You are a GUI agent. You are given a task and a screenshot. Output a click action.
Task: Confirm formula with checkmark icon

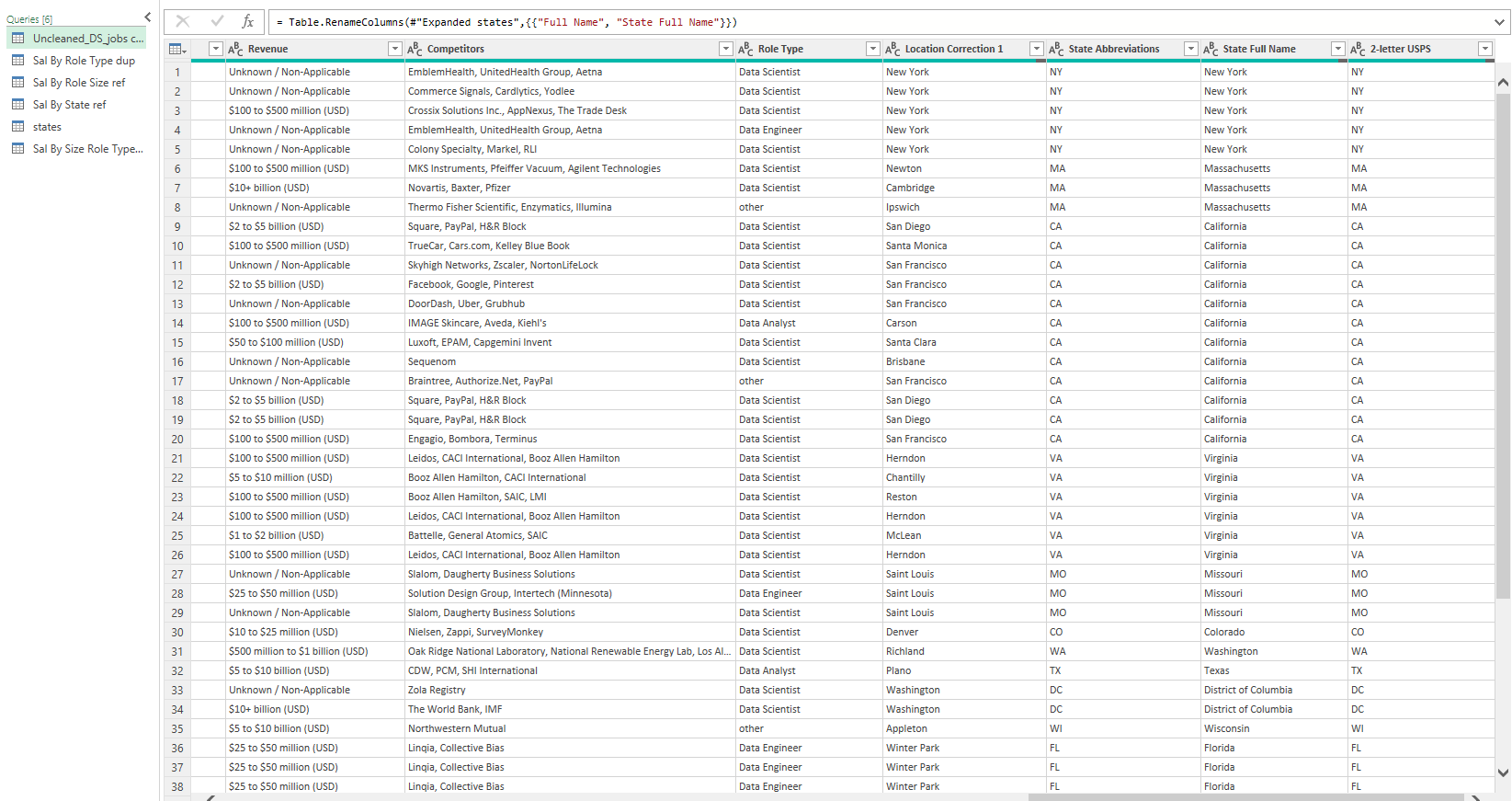(217, 21)
